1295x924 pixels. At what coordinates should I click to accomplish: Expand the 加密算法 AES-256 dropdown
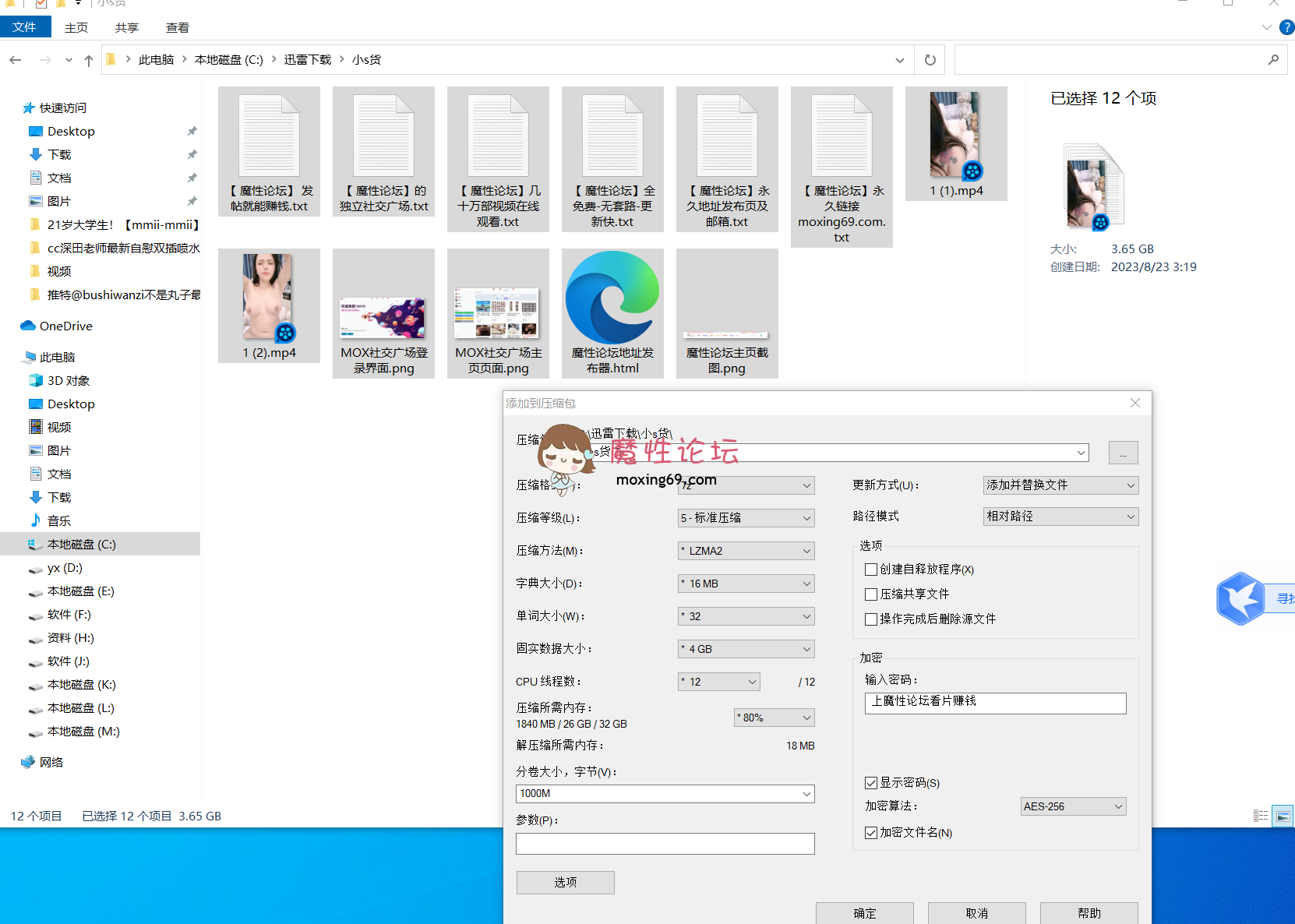click(1073, 806)
